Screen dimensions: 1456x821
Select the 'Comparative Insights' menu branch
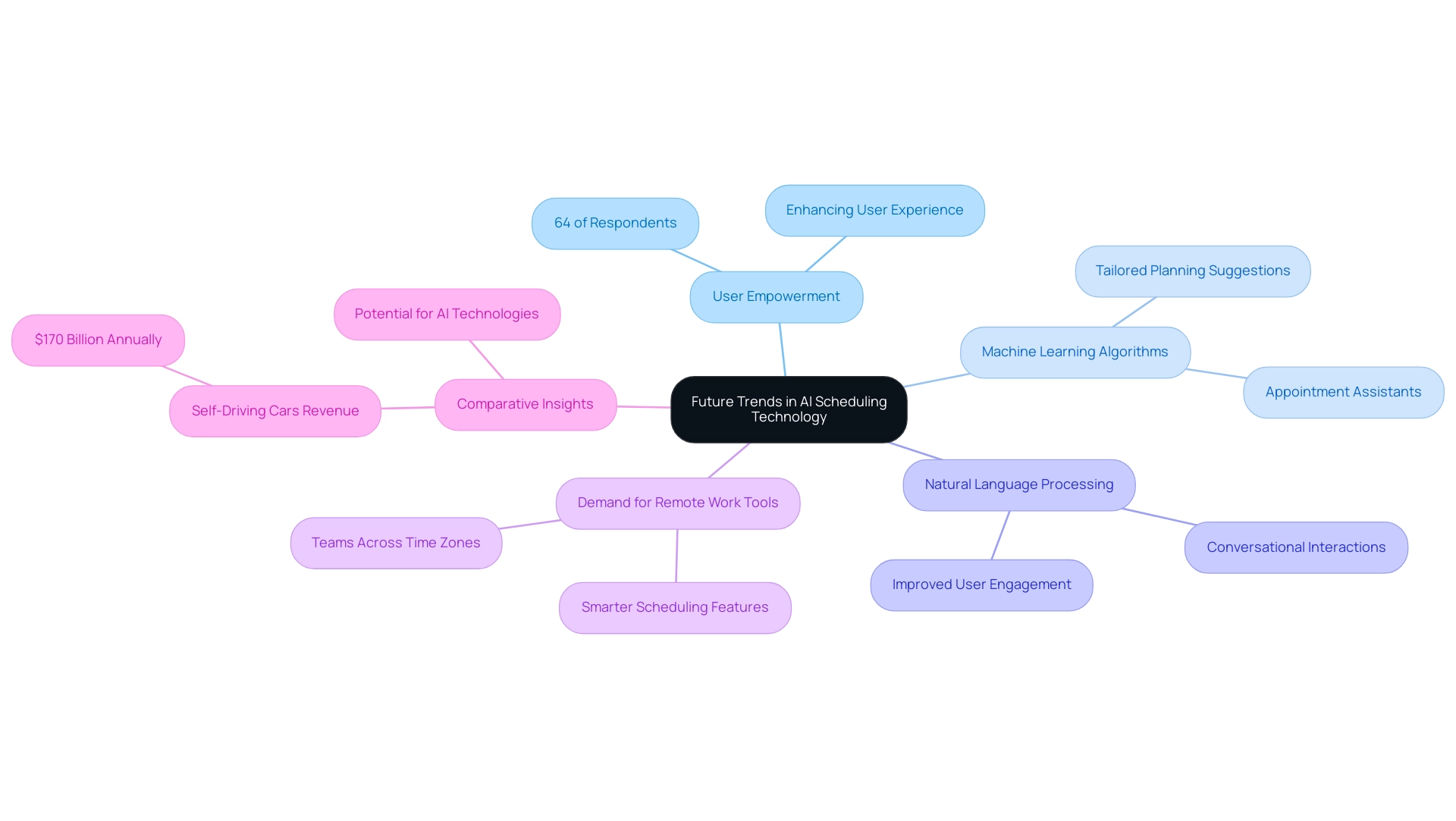(x=523, y=405)
